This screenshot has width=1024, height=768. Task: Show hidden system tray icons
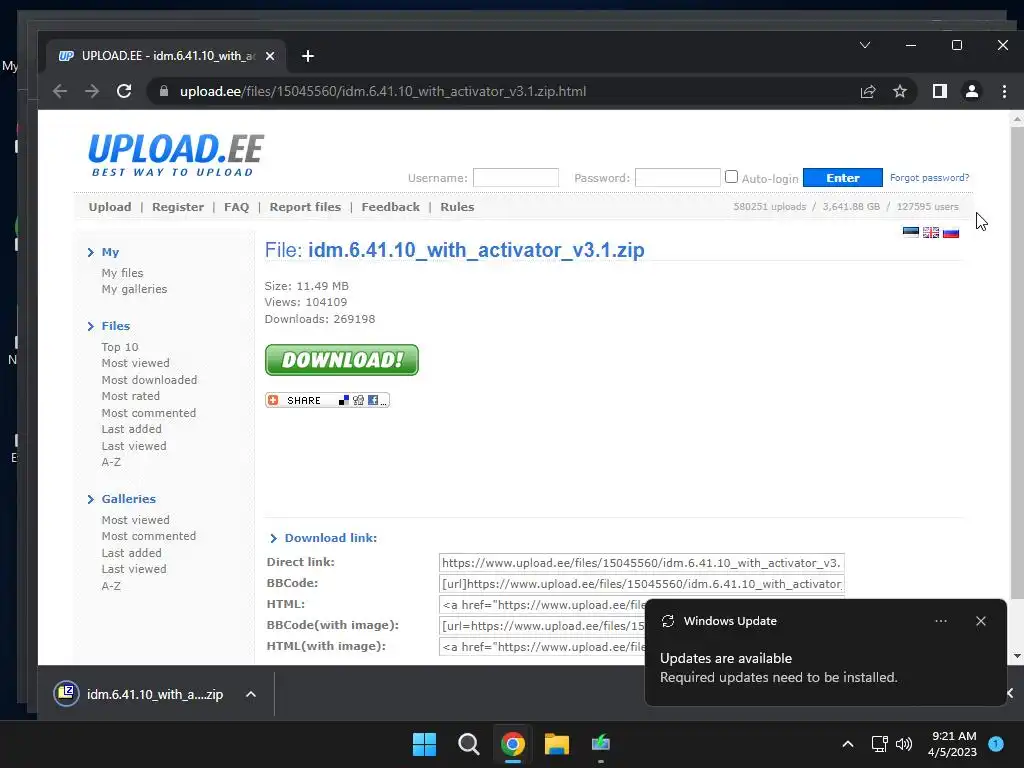(848, 744)
